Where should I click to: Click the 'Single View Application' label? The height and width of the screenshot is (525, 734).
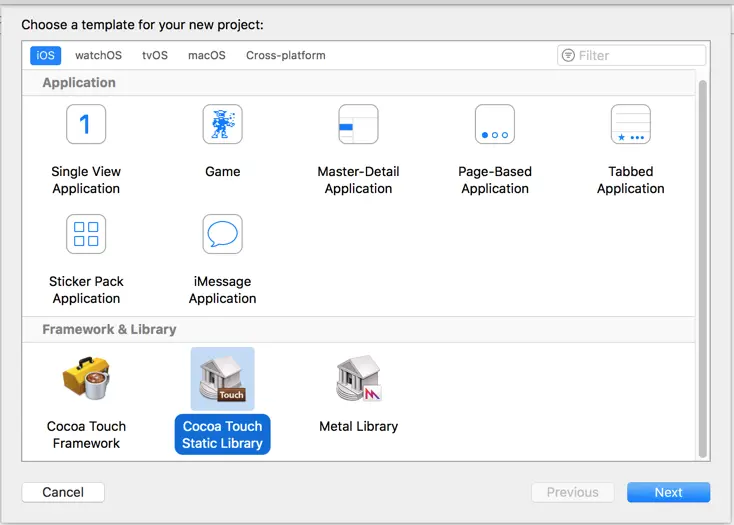[x=86, y=180]
